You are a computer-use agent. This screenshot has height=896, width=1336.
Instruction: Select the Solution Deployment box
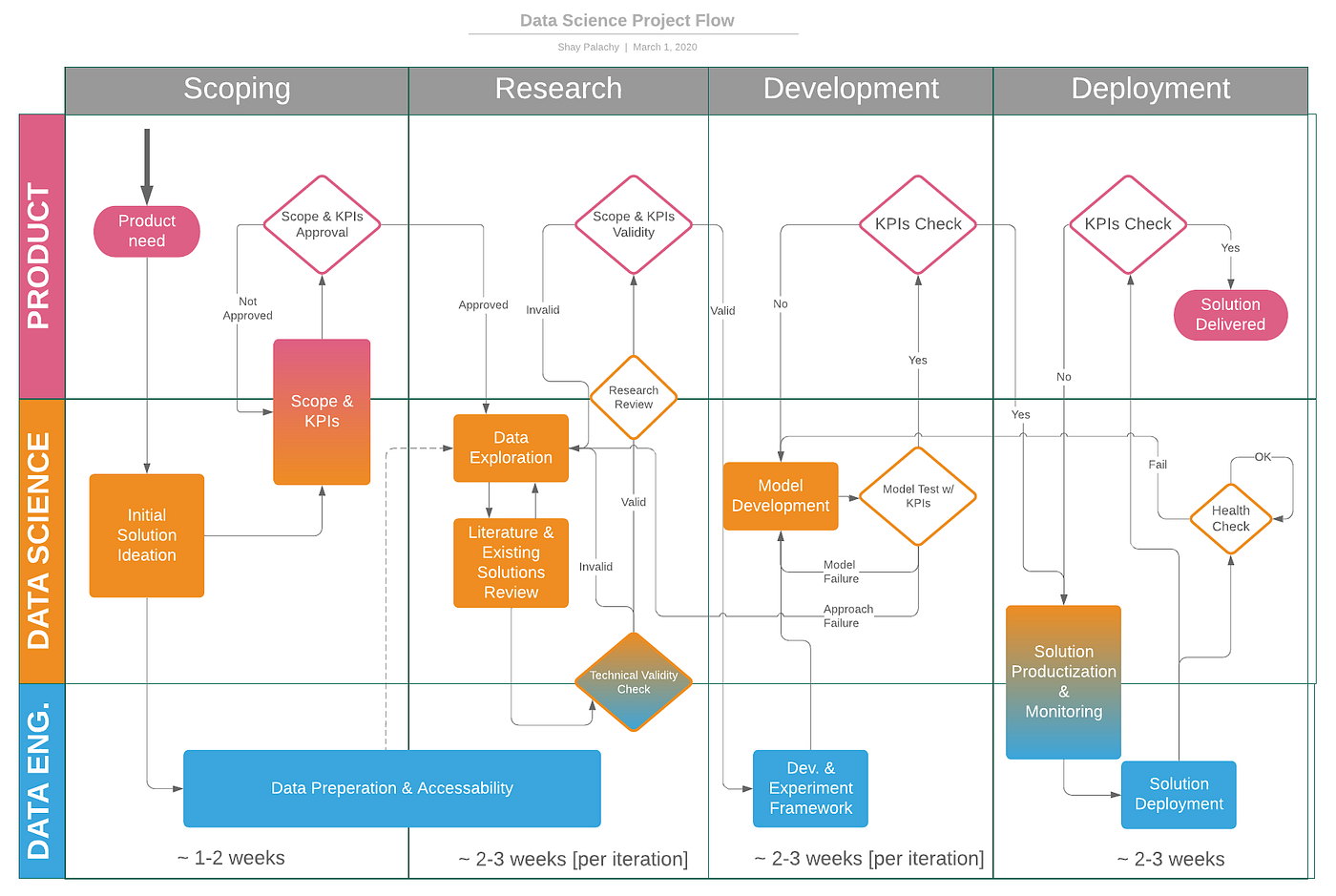coord(1179,794)
